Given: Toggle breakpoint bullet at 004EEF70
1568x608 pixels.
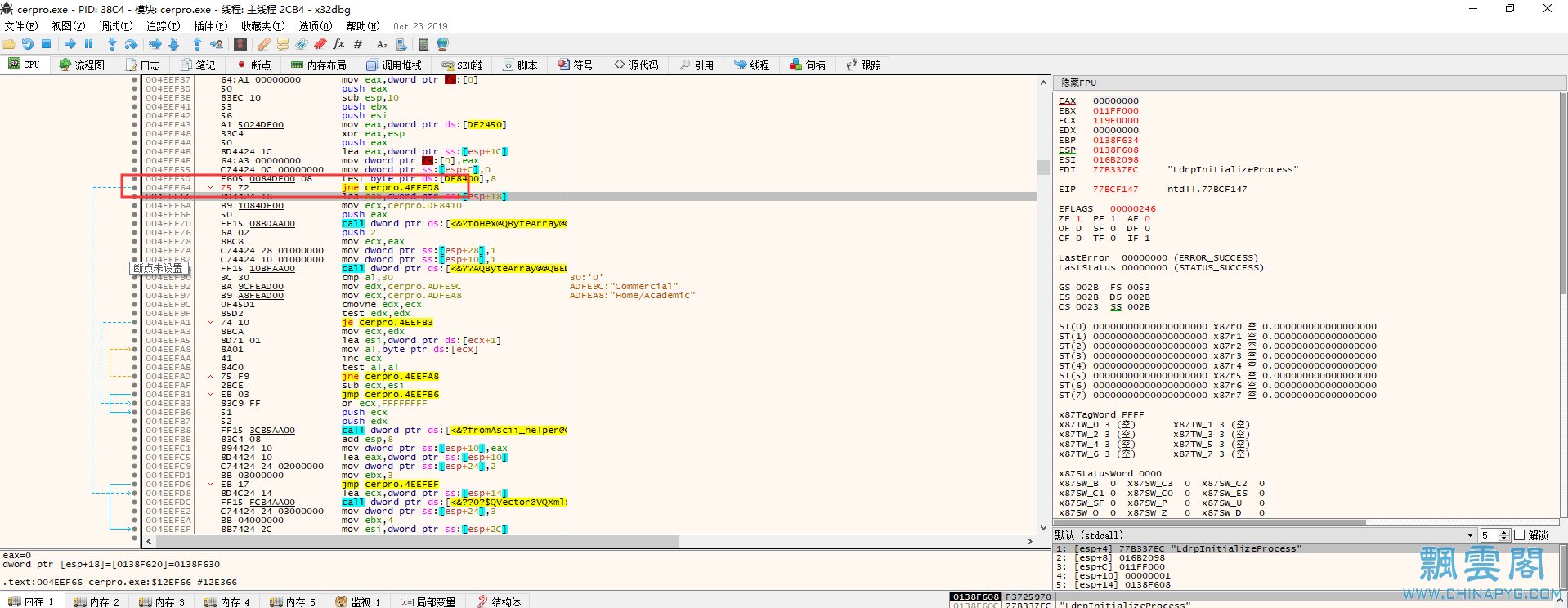Looking at the screenshot, I should [135, 223].
